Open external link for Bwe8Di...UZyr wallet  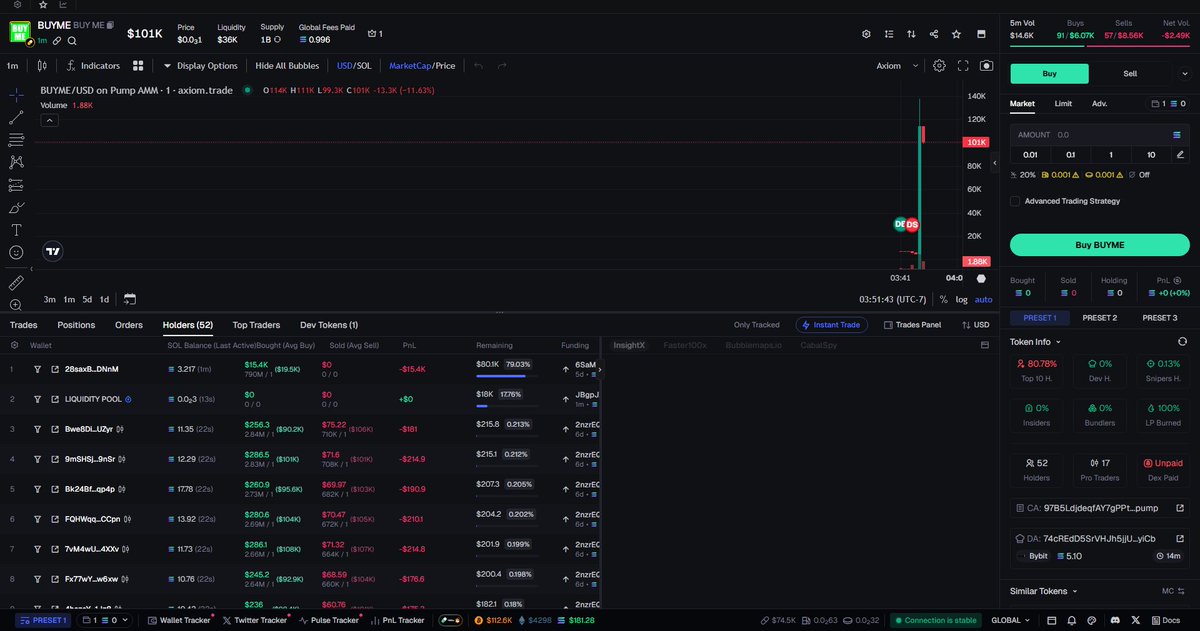pyautogui.click(x=55, y=429)
